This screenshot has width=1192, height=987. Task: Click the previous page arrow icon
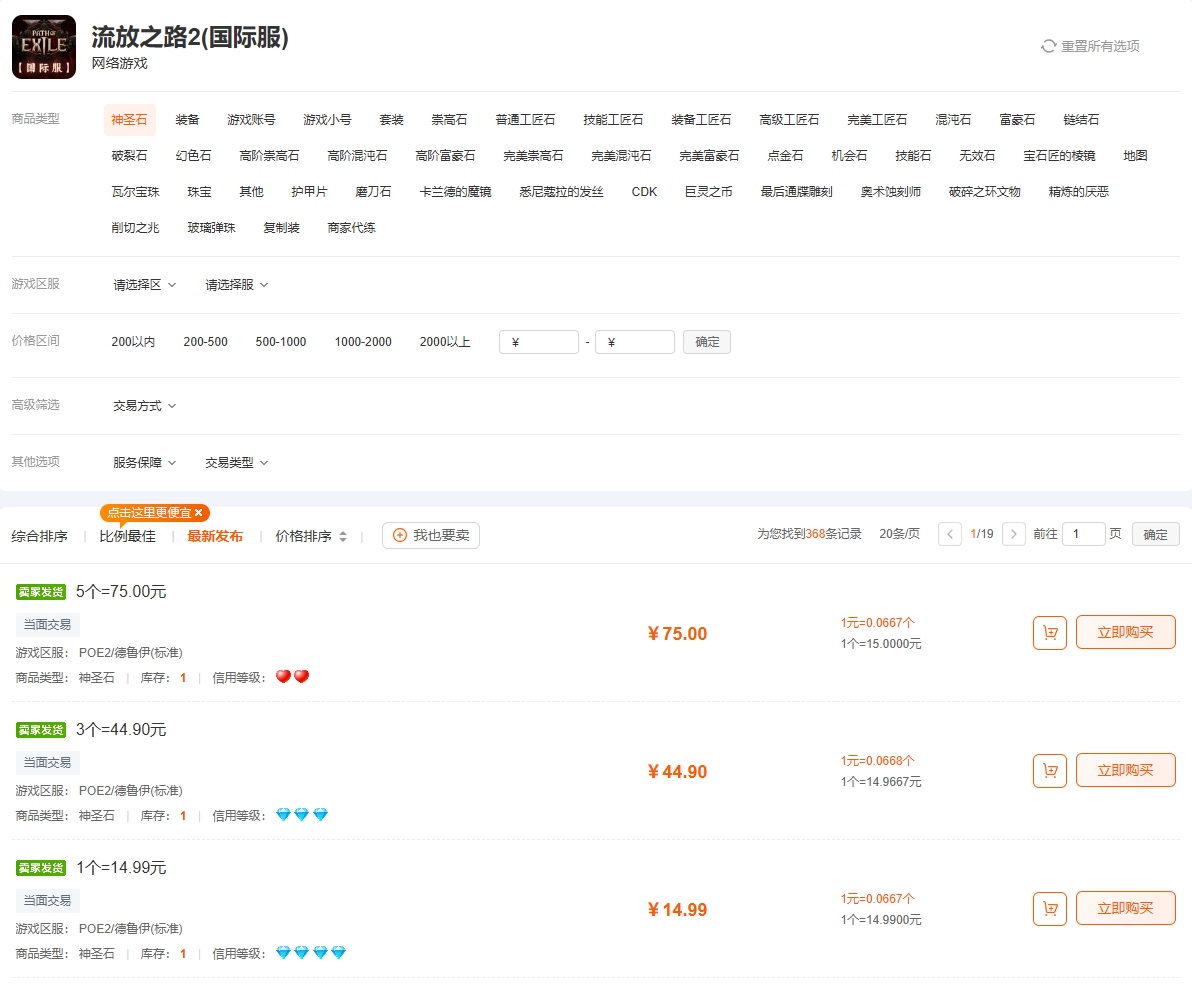(949, 534)
